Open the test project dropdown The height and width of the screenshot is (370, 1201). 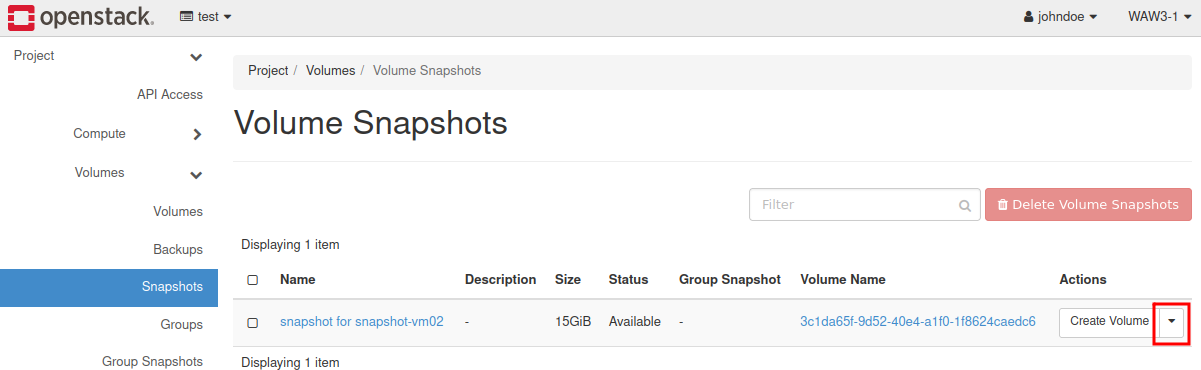[206, 17]
